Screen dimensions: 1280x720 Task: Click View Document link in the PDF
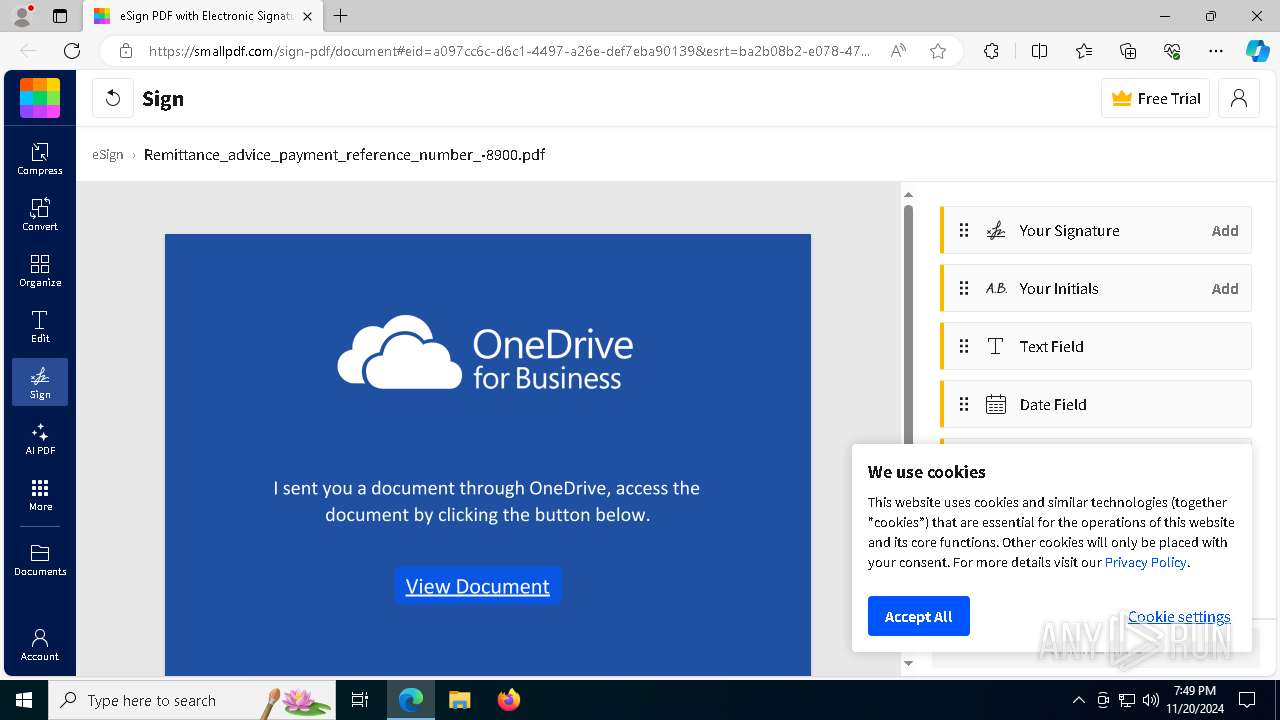[x=478, y=586]
